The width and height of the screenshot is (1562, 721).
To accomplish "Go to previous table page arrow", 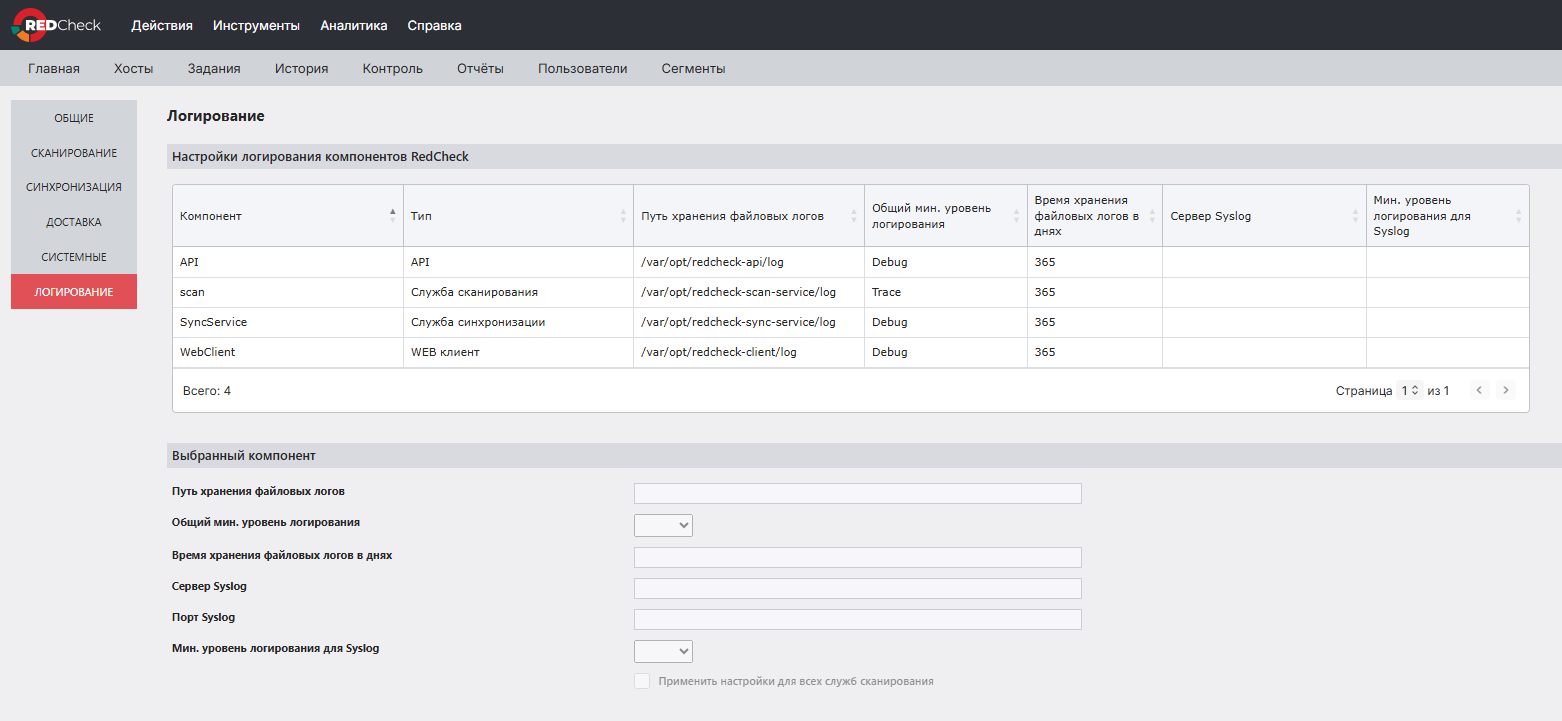I will click(x=1480, y=390).
